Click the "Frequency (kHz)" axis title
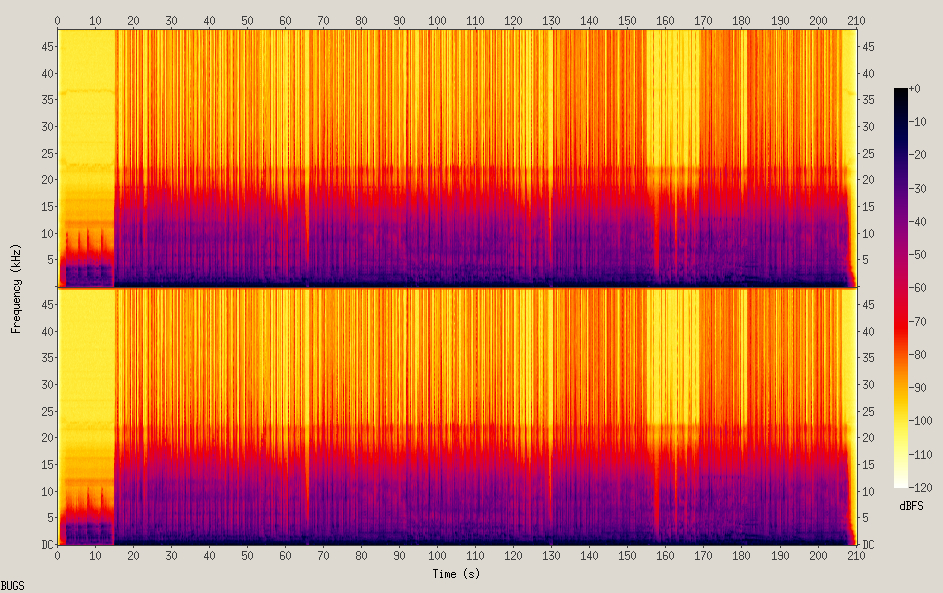Image resolution: width=943 pixels, height=593 pixels. (17, 288)
